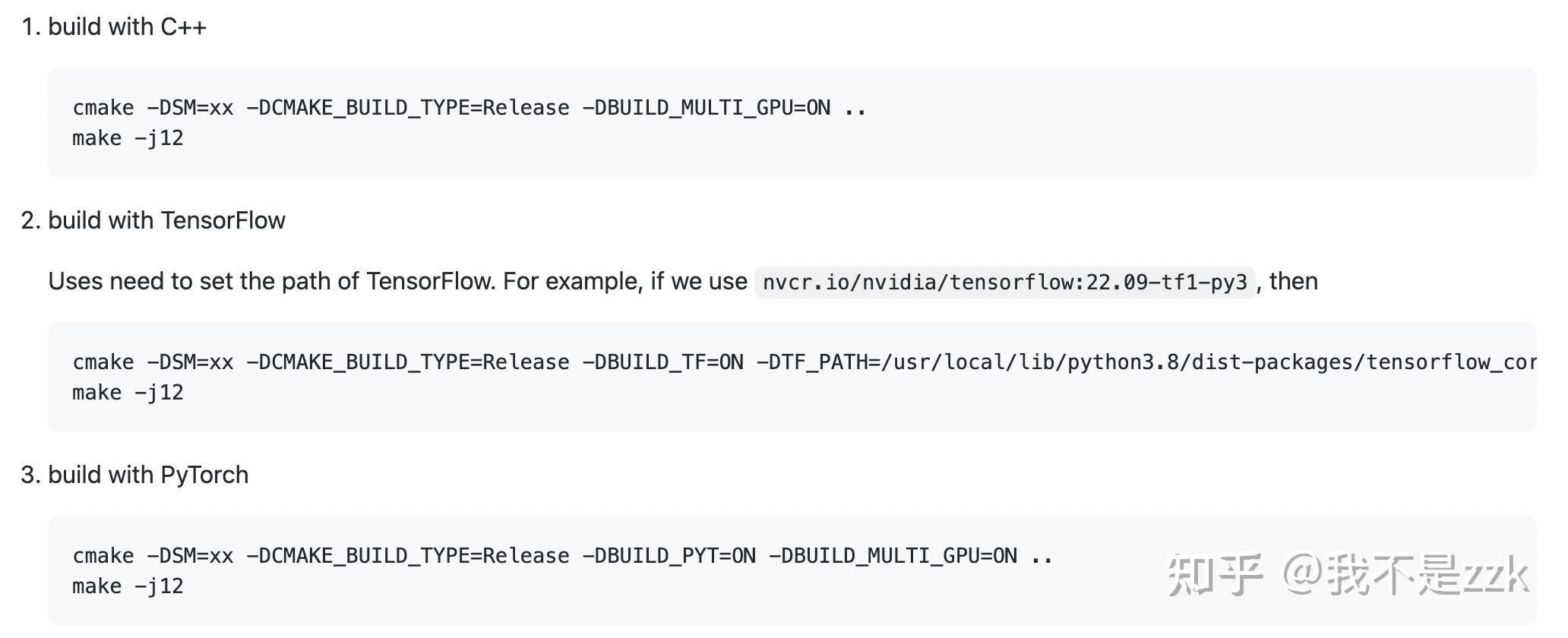Screen dimensions: 1568x638
Task: Click the @我不是zzk username watermark
Action: click(x=1405, y=574)
